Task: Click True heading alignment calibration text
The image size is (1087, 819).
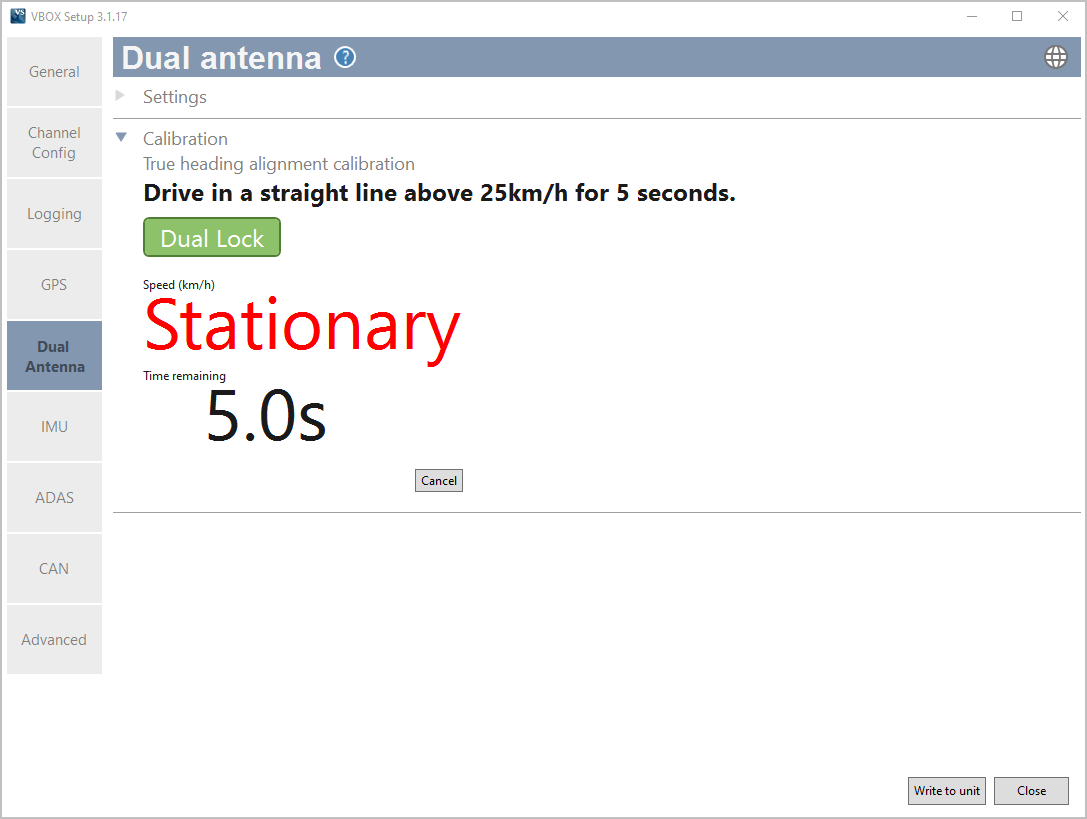Action: click(x=279, y=164)
